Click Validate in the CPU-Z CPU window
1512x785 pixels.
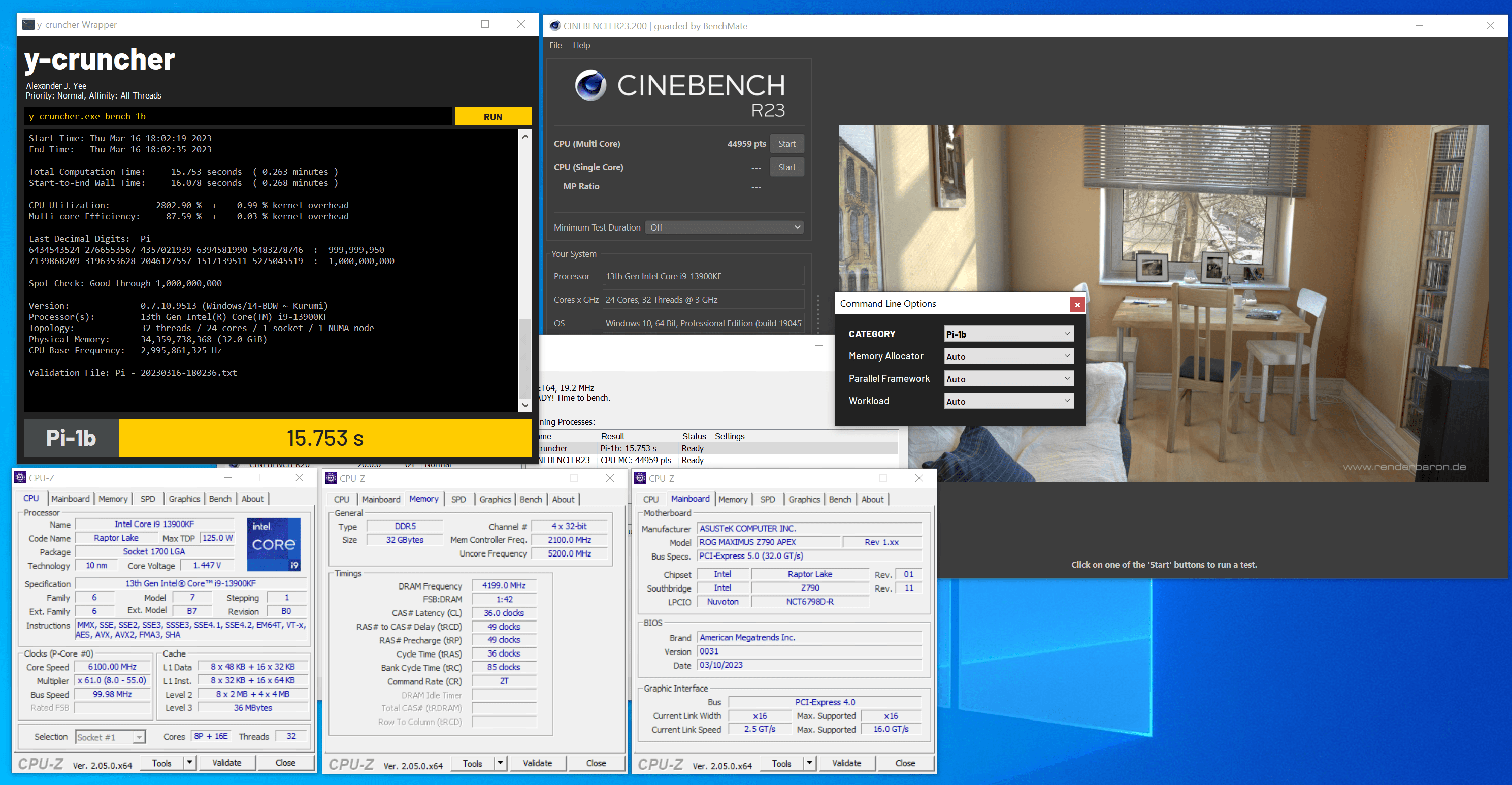point(226,762)
